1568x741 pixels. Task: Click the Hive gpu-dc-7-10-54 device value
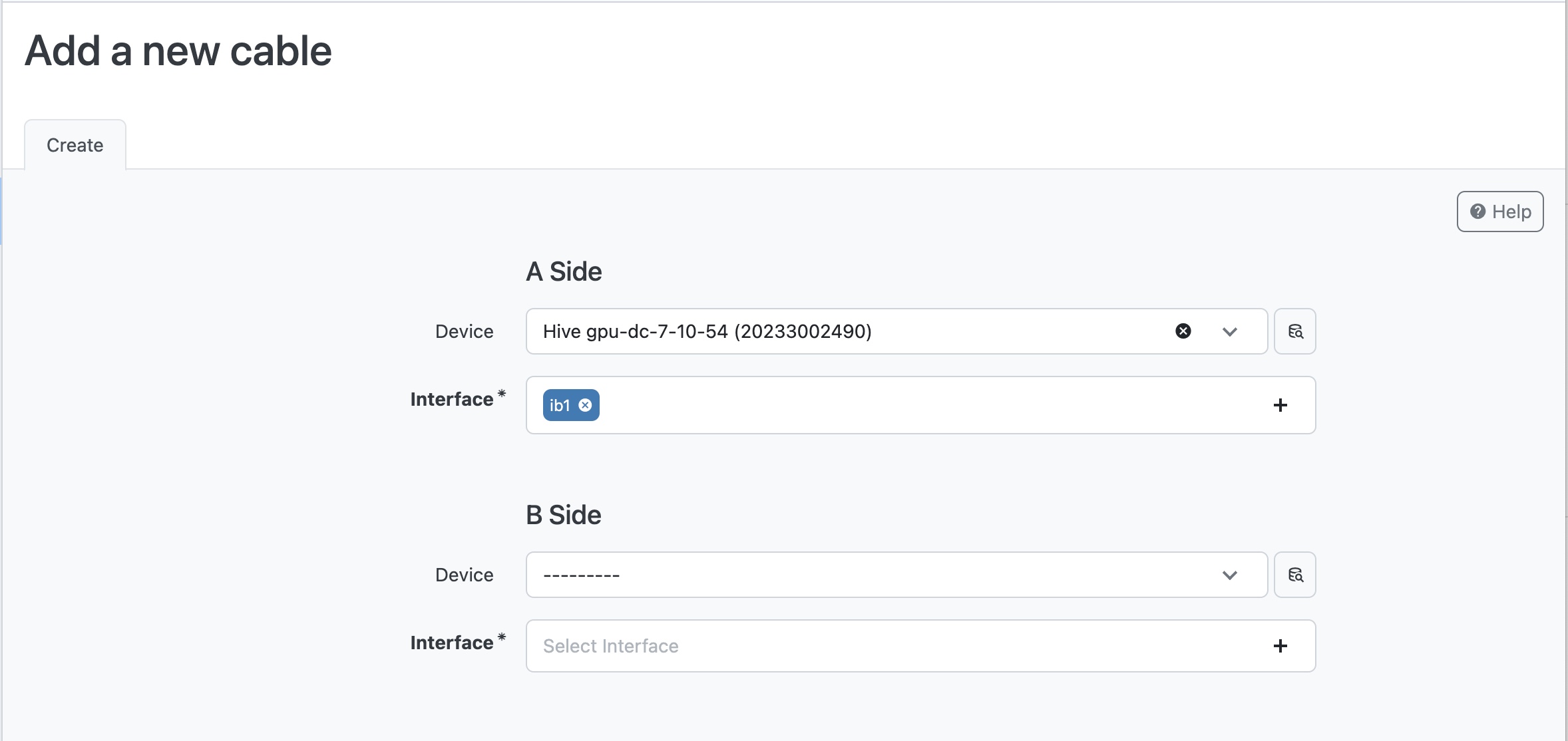[707, 331]
